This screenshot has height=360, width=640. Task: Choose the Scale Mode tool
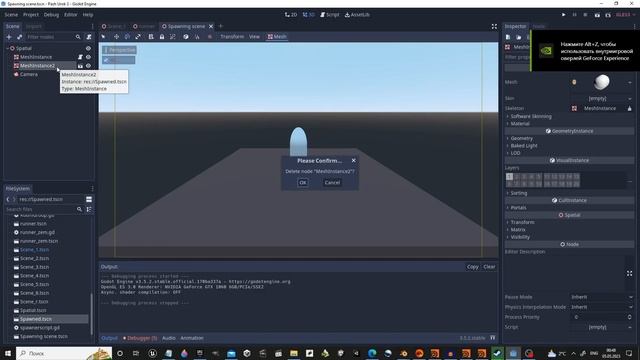click(x=138, y=37)
